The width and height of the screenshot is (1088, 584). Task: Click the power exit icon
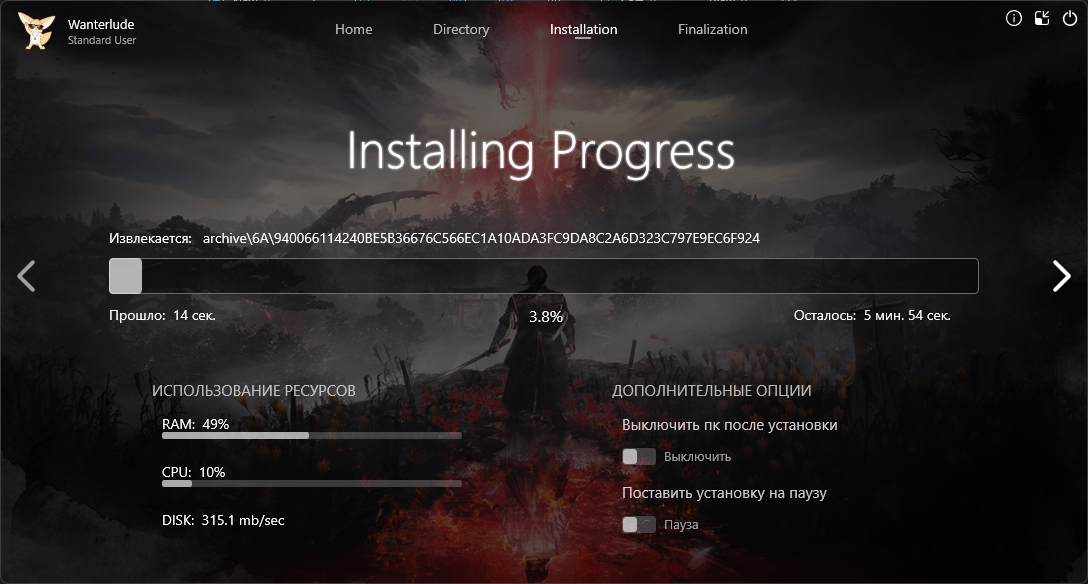point(1070,19)
